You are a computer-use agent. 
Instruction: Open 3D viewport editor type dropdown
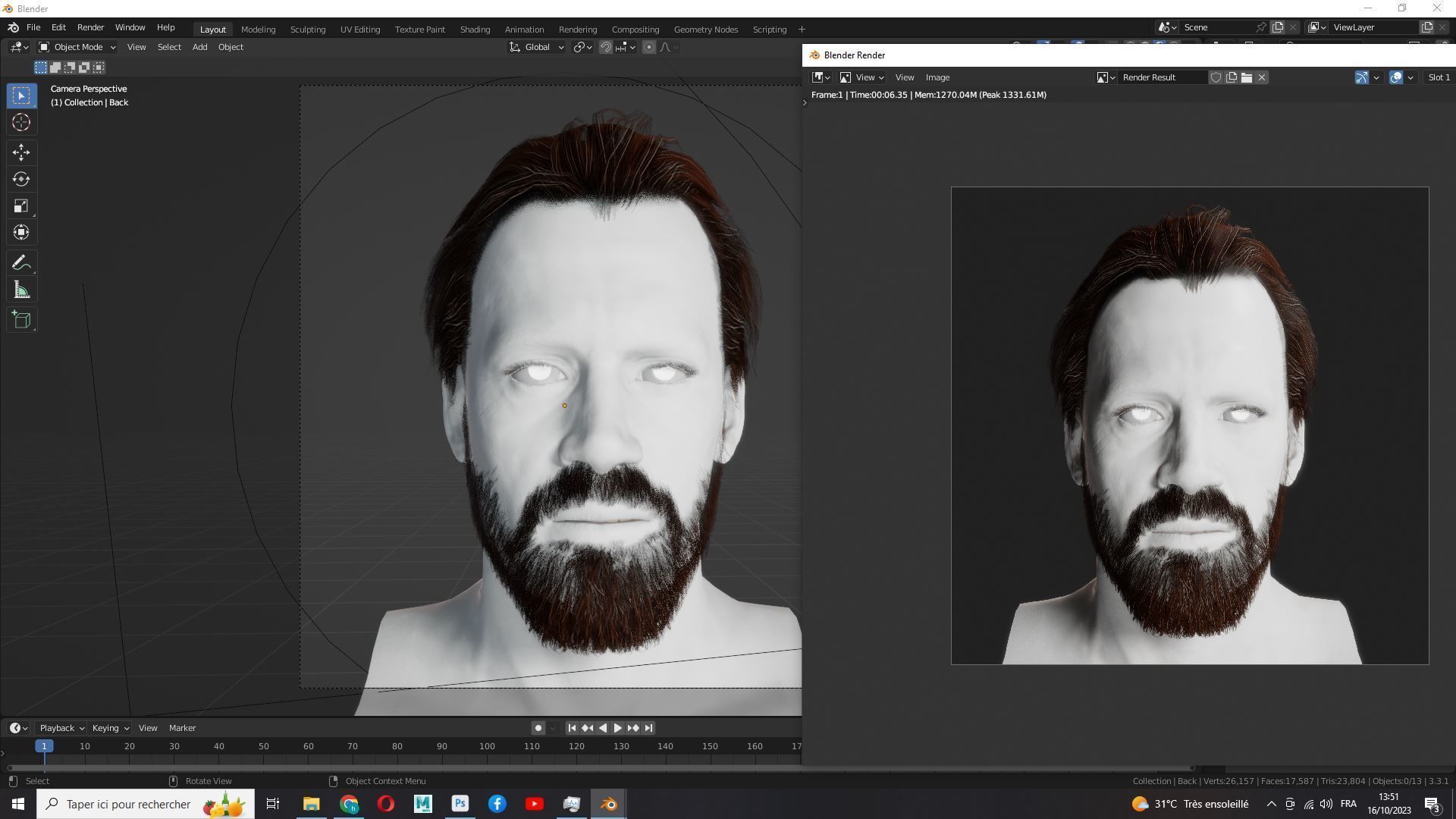19,47
